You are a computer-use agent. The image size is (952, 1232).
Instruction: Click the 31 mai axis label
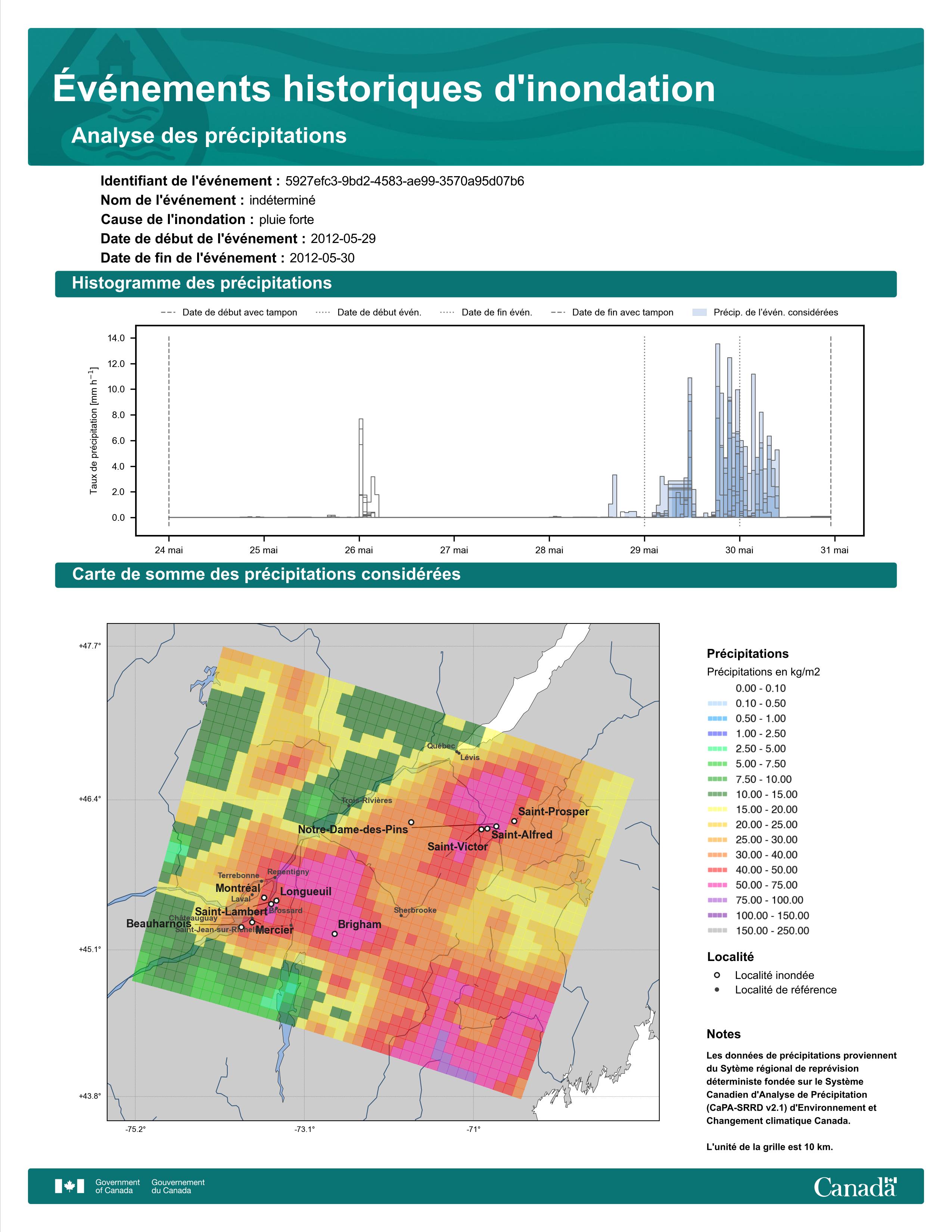834,551
